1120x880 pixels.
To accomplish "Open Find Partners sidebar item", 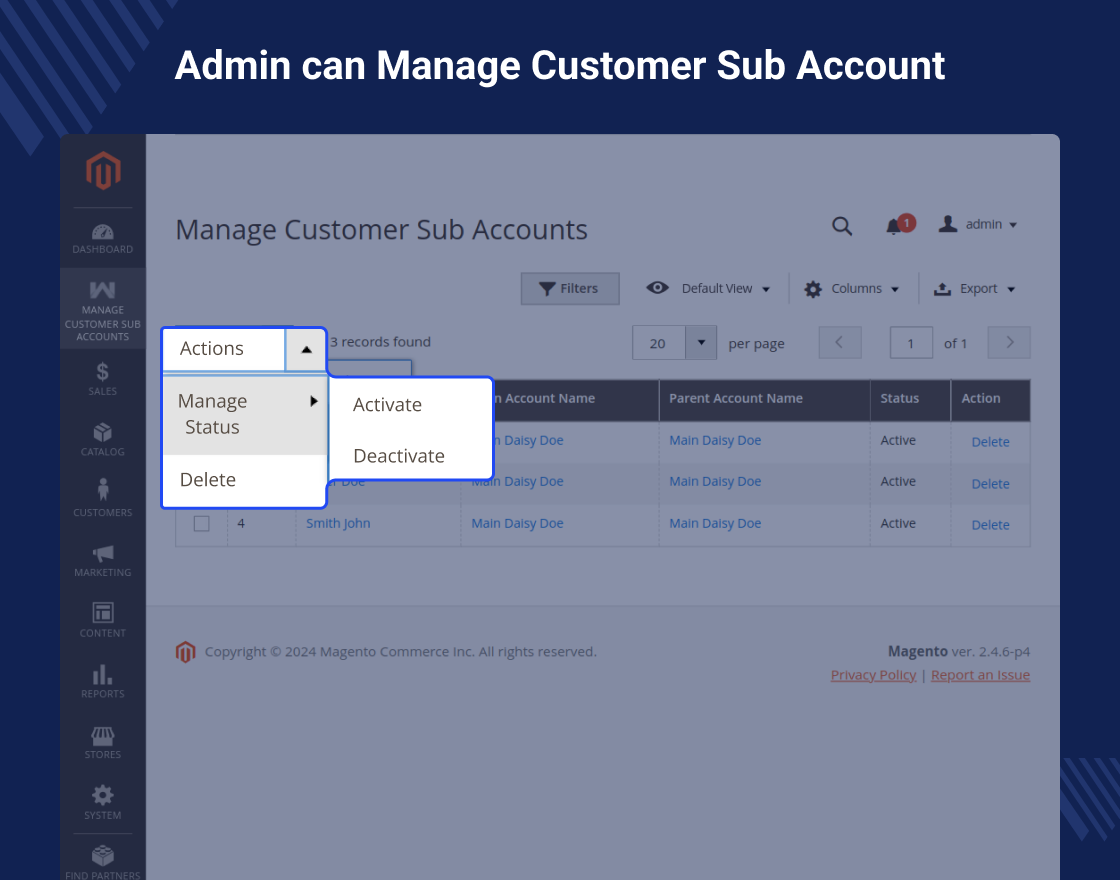I will pyautogui.click(x=103, y=861).
